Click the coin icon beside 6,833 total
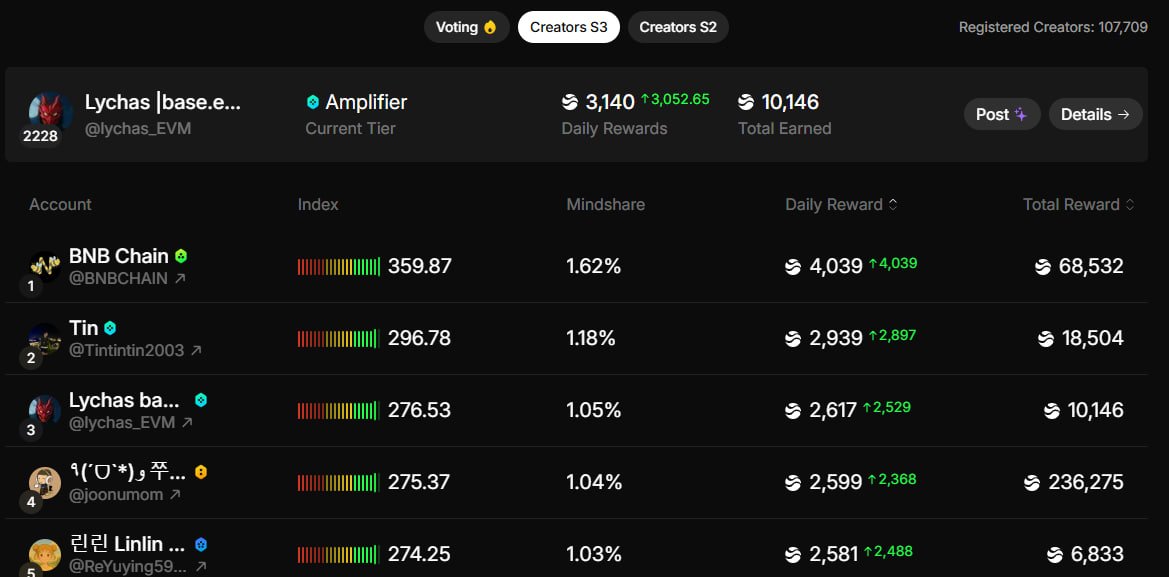This screenshot has height=577, width=1169. coord(1055,555)
